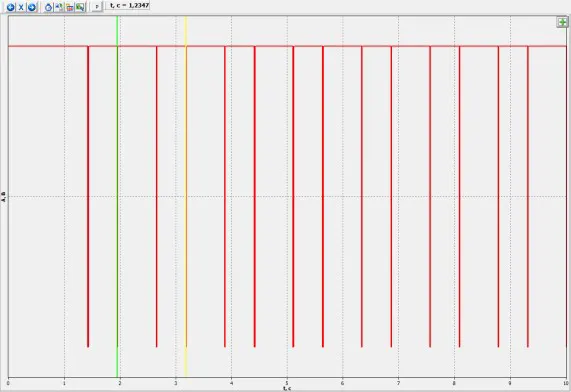Click the blue right arrow toolbar button

coord(32,7)
